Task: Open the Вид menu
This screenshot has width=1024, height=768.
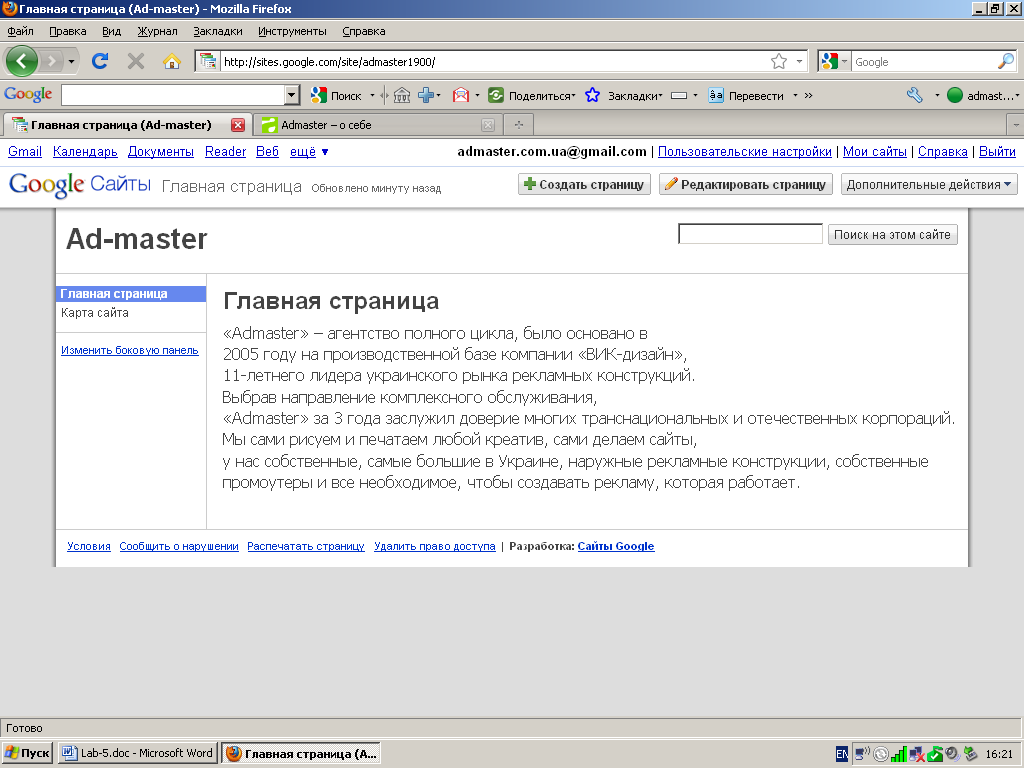Action: (x=111, y=31)
